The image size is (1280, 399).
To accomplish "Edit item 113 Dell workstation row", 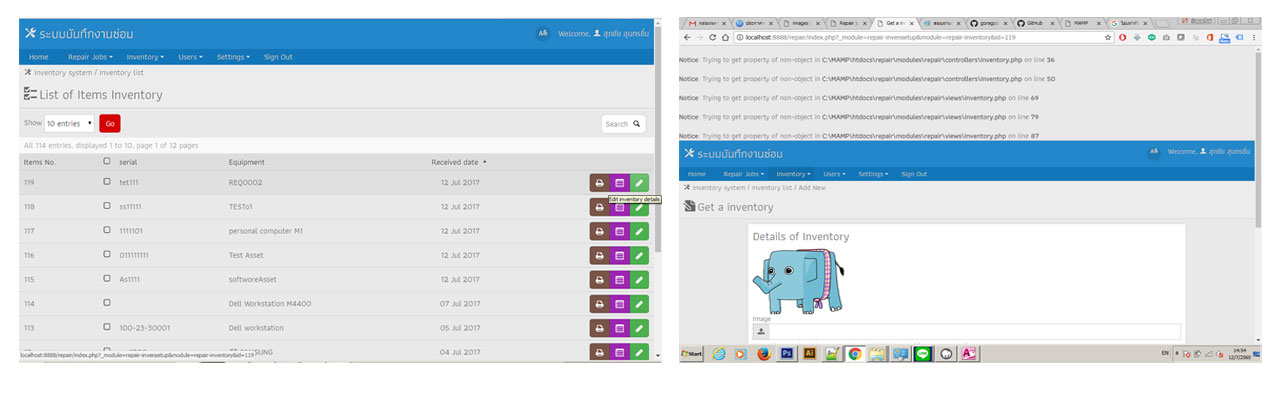I will pos(639,327).
